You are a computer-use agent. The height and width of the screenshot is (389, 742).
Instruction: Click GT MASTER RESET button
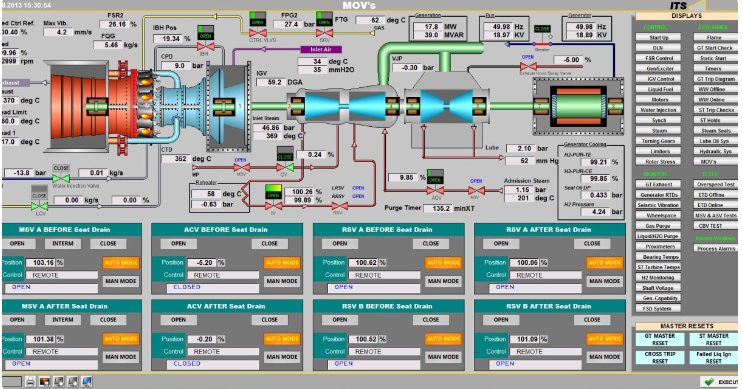tap(660, 339)
